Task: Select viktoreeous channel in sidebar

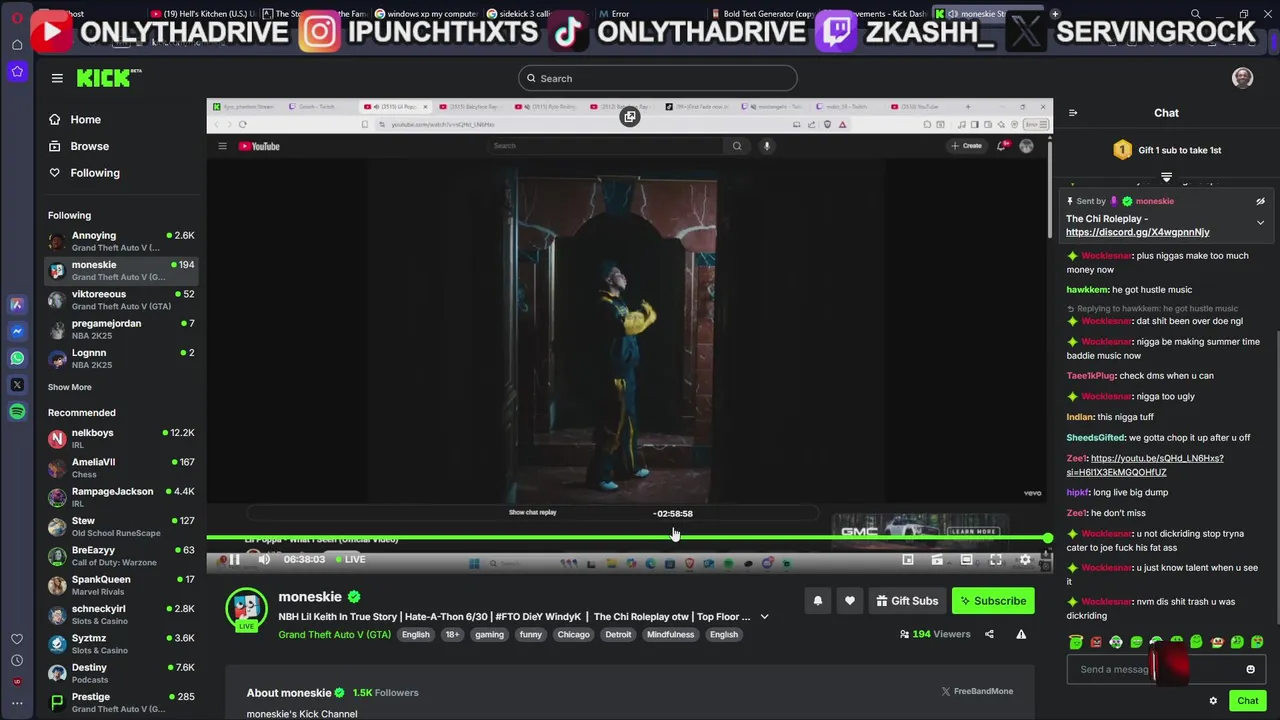Action: point(120,300)
